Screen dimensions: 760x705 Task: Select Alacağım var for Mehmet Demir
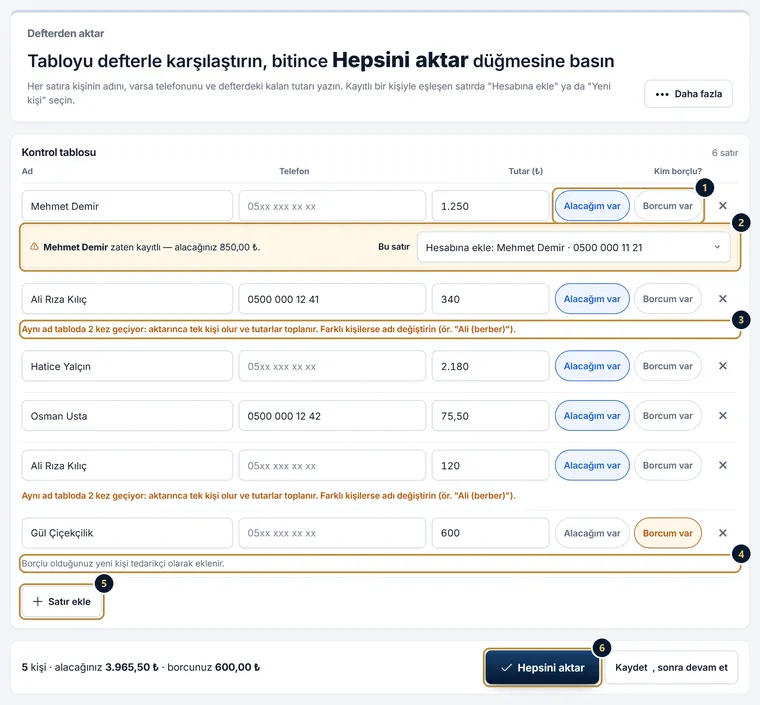tap(592, 206)
